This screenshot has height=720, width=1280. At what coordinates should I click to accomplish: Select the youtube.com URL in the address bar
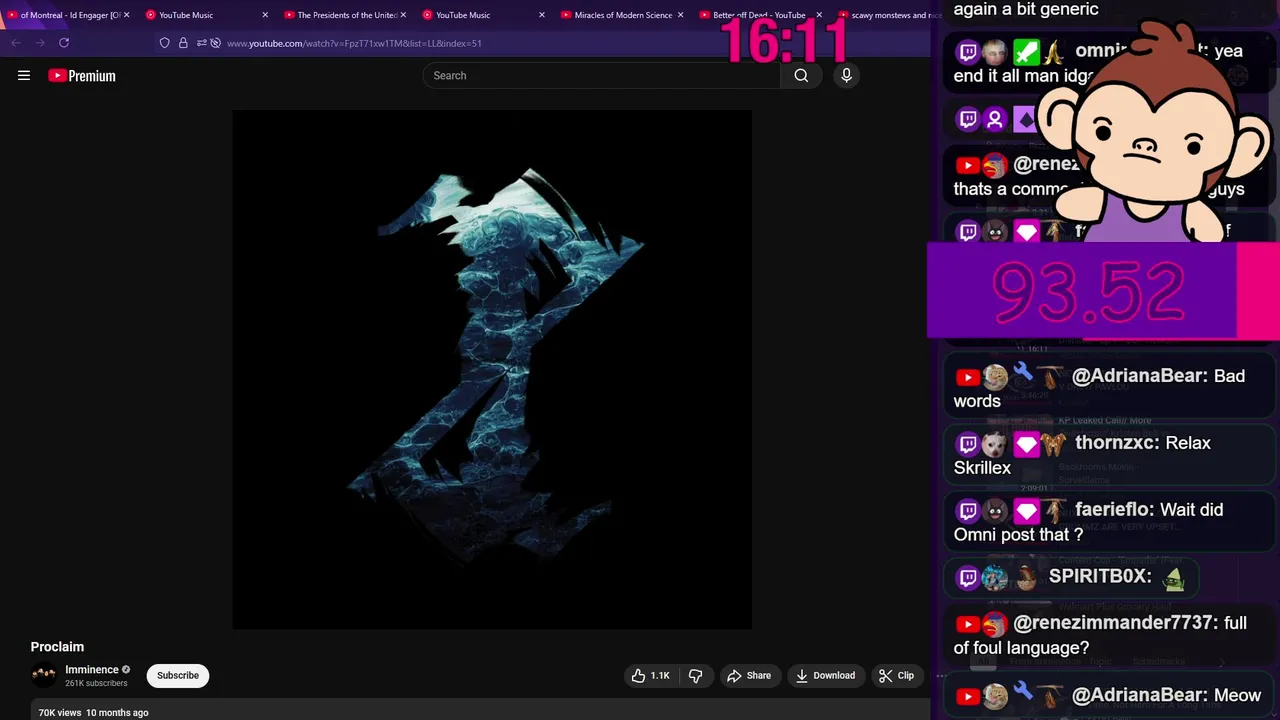click(354, 43)
